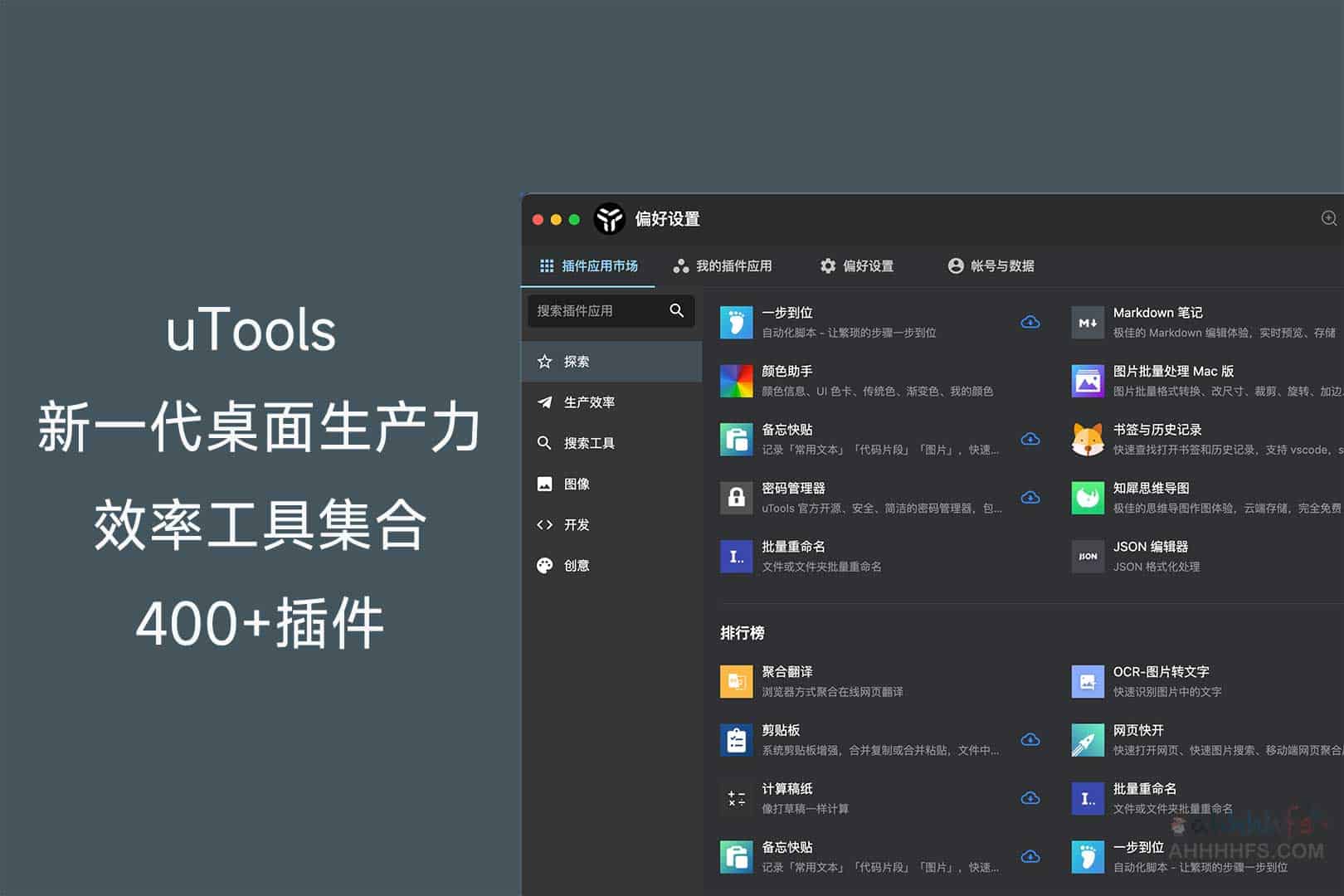Open the 密码管理器 lock icon
This screenshot has width=1344, height=896.
click(737, 498)
